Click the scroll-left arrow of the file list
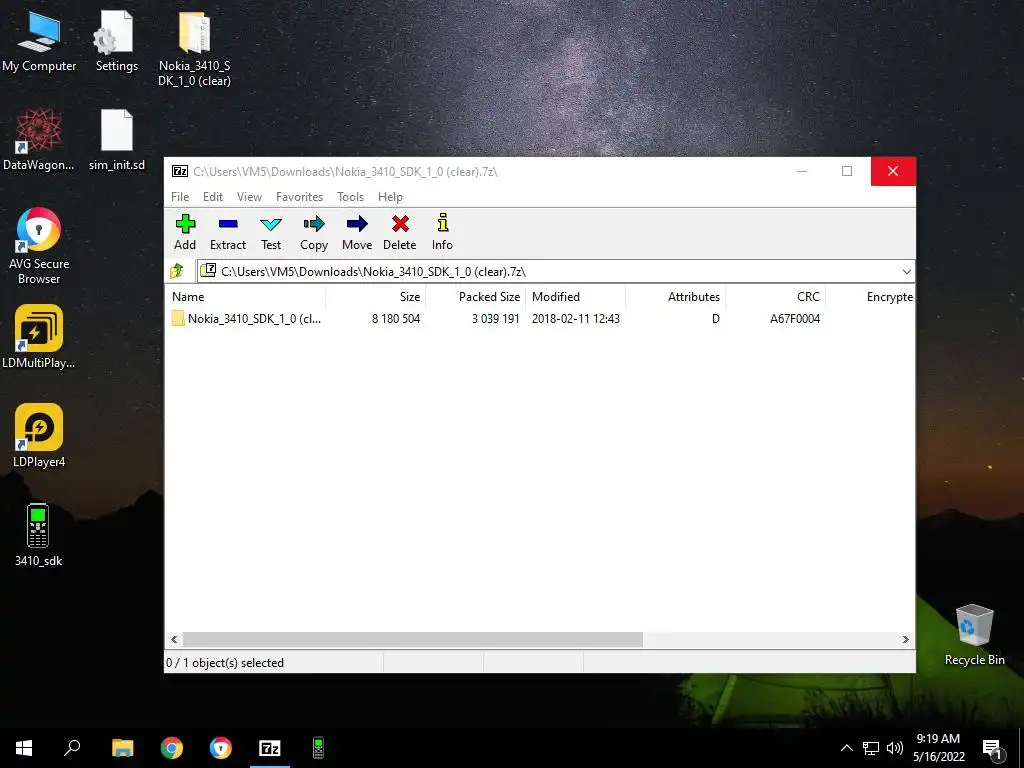The image size is (1024, 768). click(x=174, y=639)
